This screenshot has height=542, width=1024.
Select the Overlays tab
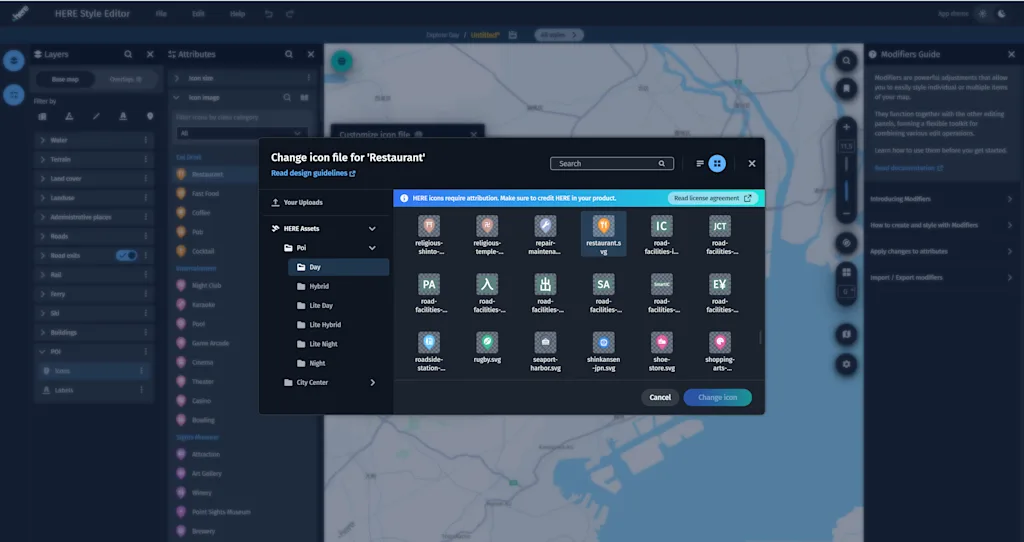(x=125, y=79)
